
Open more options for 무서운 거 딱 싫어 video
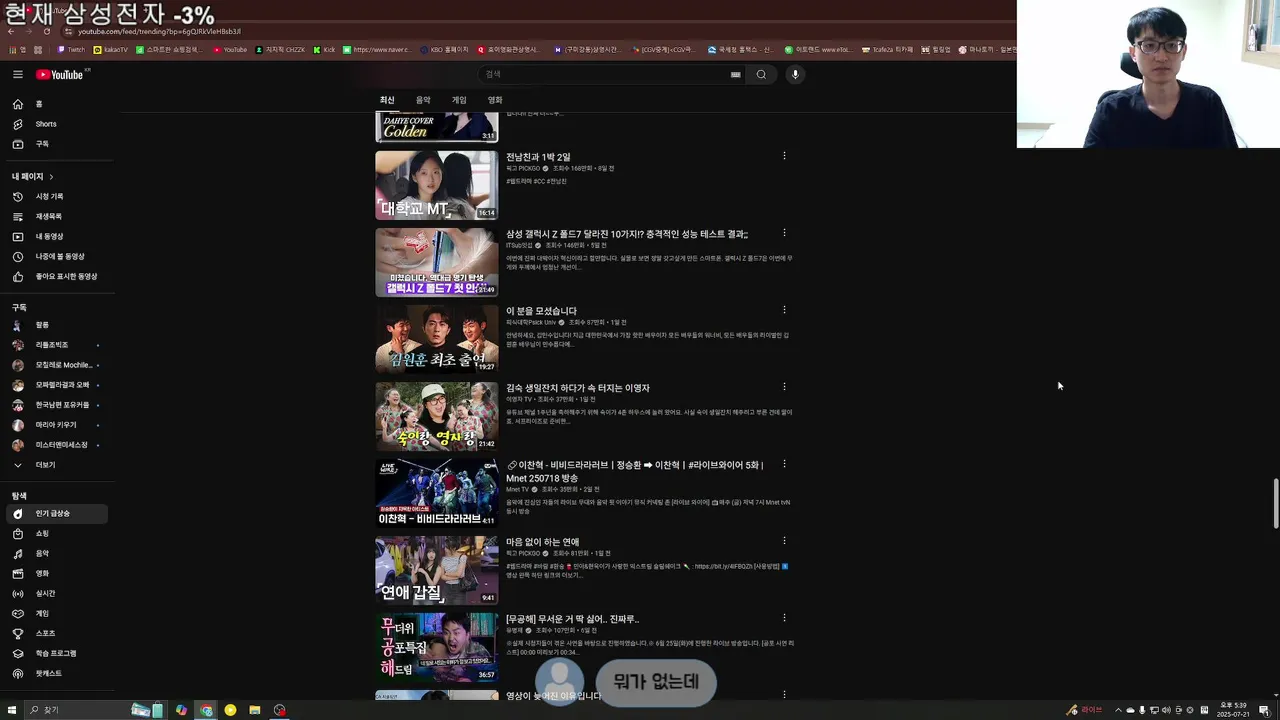click(x=784, y=618)
